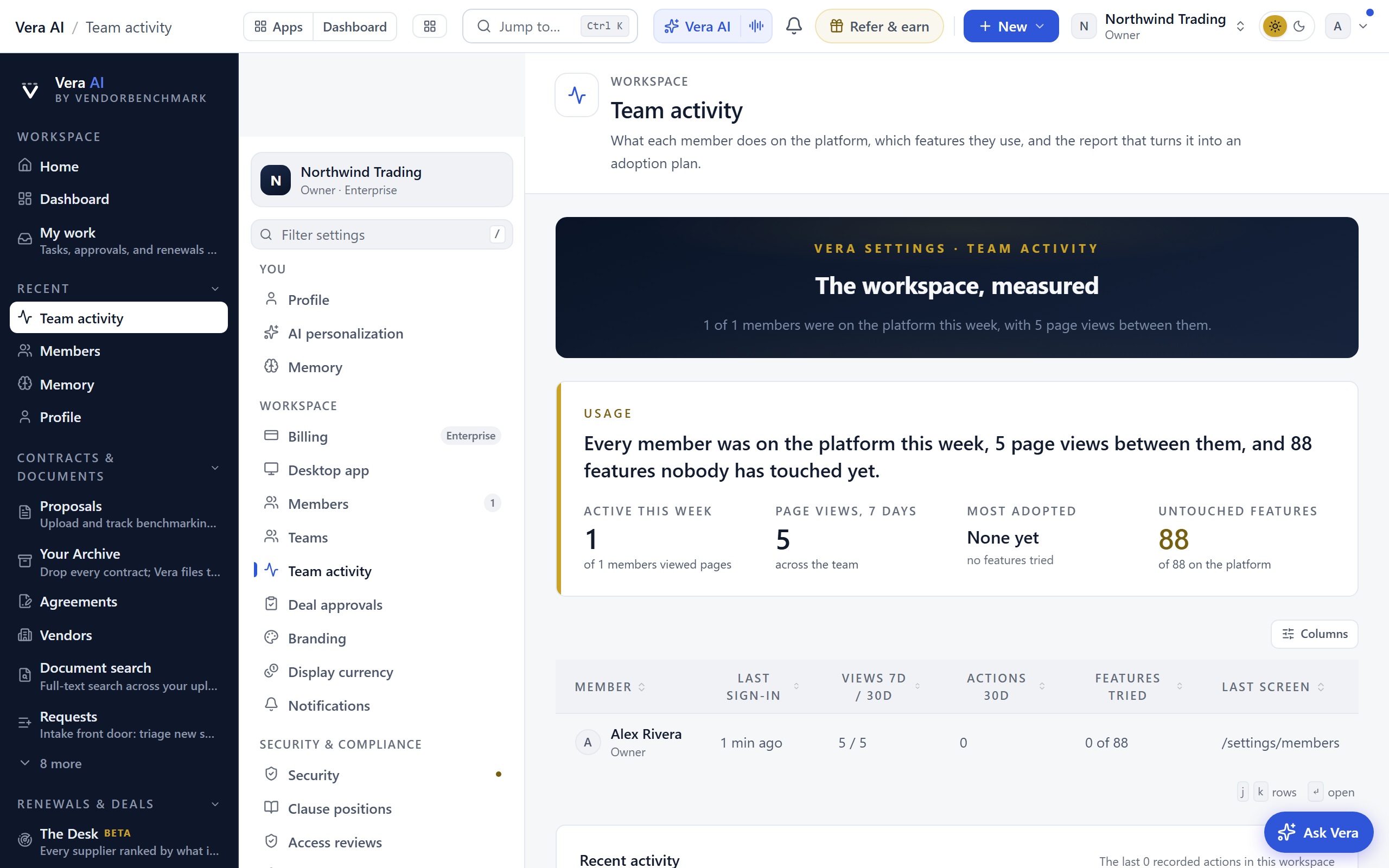Open Proposals in sidebar
The width and height of the screenshot is (1389, 868).
[x=119, y=514]
